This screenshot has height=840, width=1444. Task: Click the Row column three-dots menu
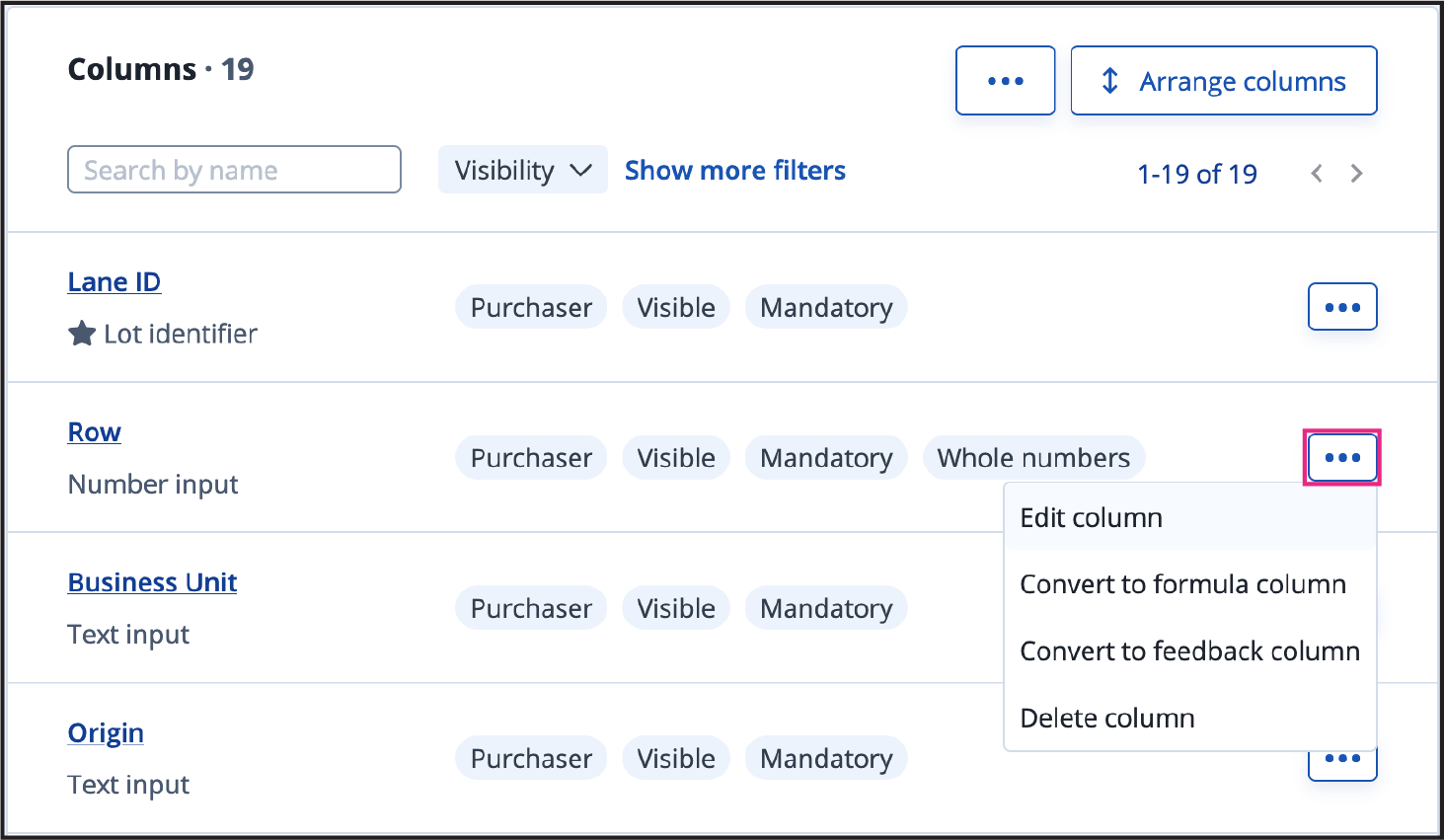click(x=1341, y=457)
